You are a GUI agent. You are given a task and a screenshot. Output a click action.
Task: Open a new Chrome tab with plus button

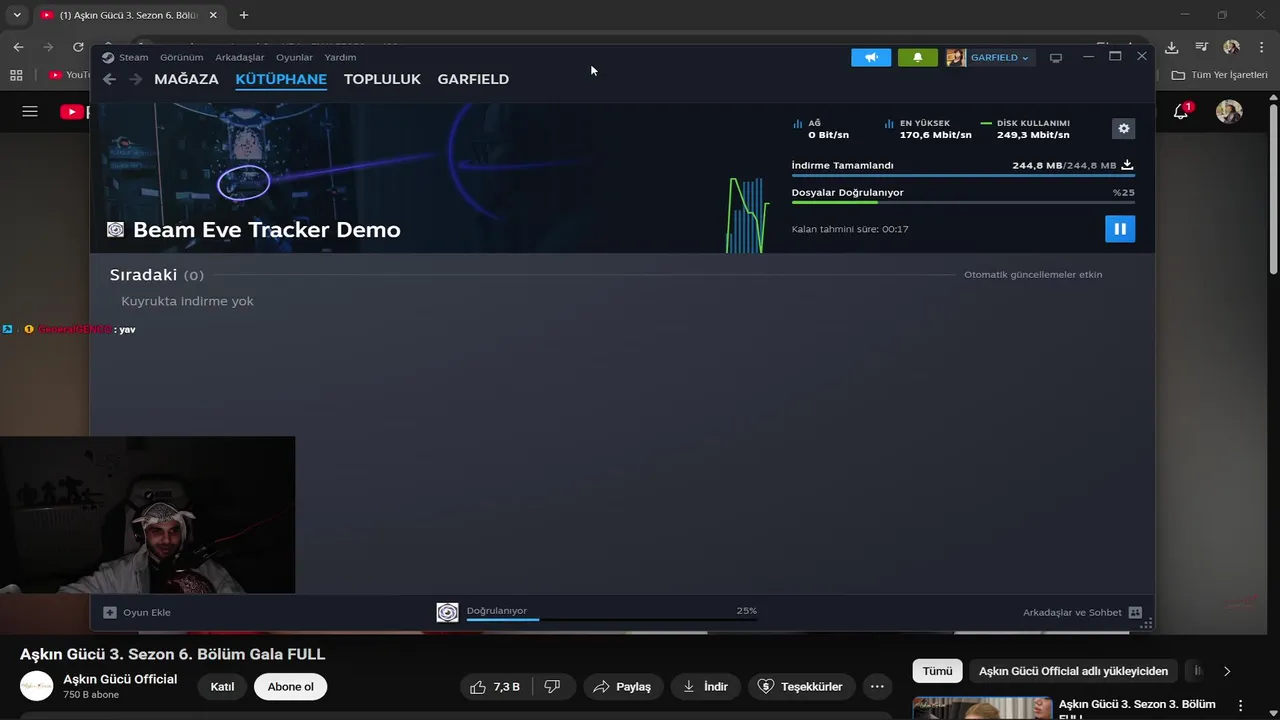coord(244,15)
